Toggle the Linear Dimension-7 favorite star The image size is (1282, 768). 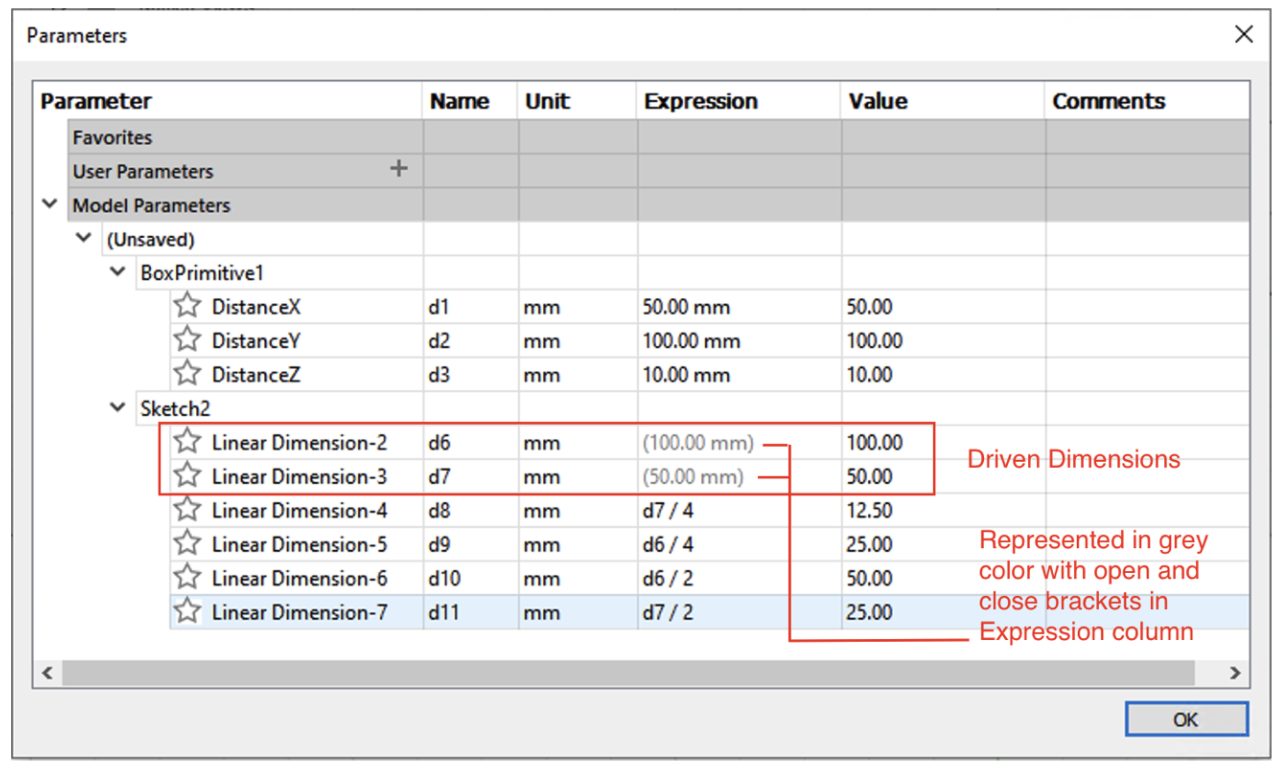pyautogui.click(x=187, y=612)
